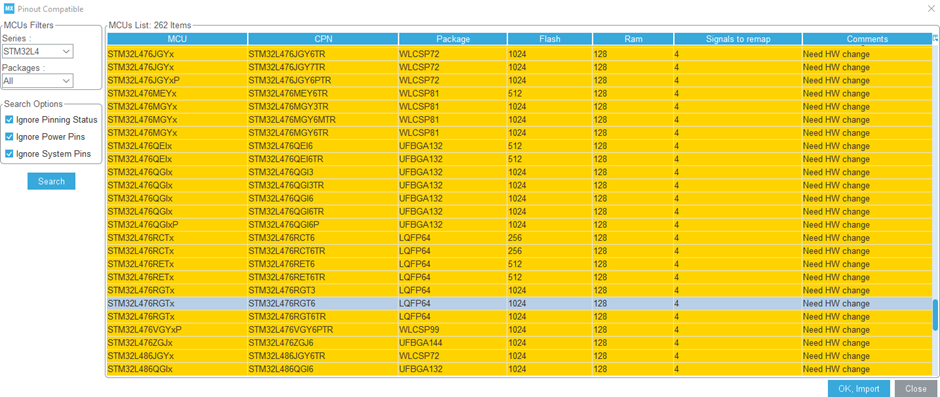
Task: Click the UFBGA144 package cell
Action: click(x=453, y=343)
